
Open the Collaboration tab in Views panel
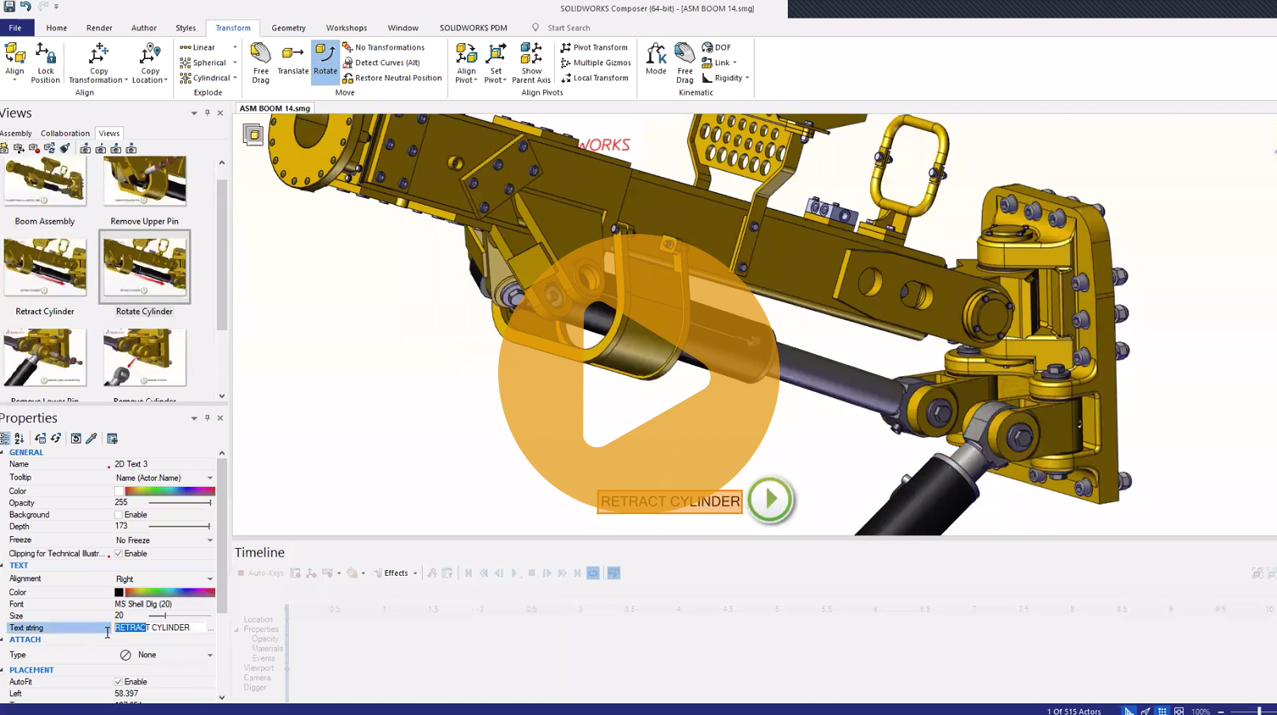point(65,133)
